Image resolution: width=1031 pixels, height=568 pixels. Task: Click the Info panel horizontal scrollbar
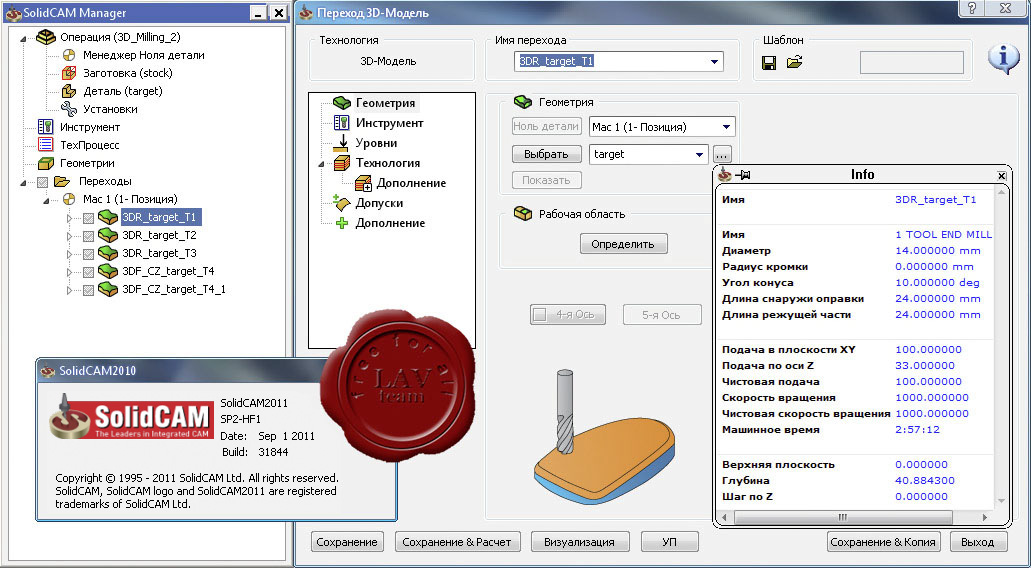855,517
